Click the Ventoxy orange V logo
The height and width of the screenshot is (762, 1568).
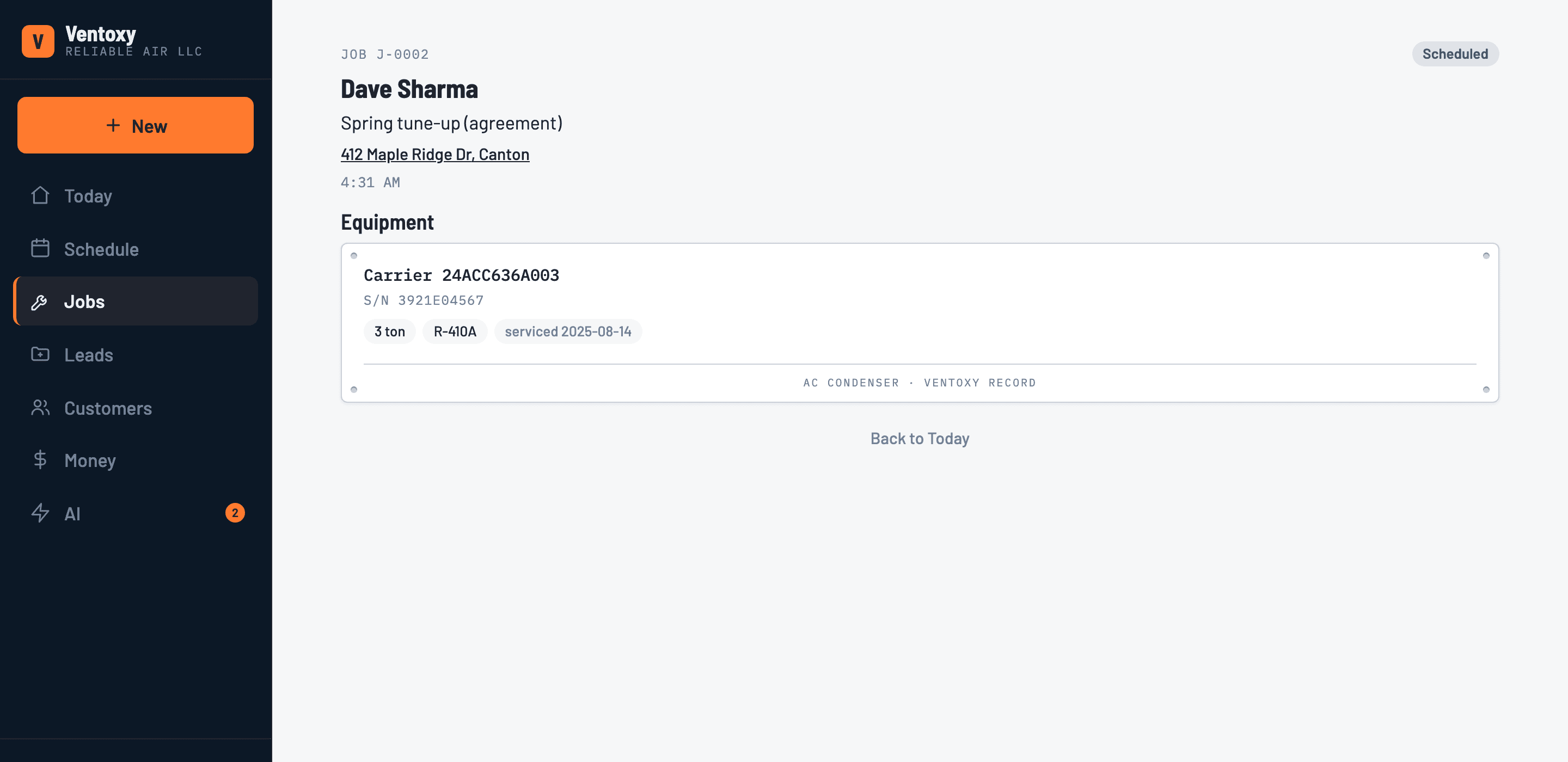[x=38, y=41]
